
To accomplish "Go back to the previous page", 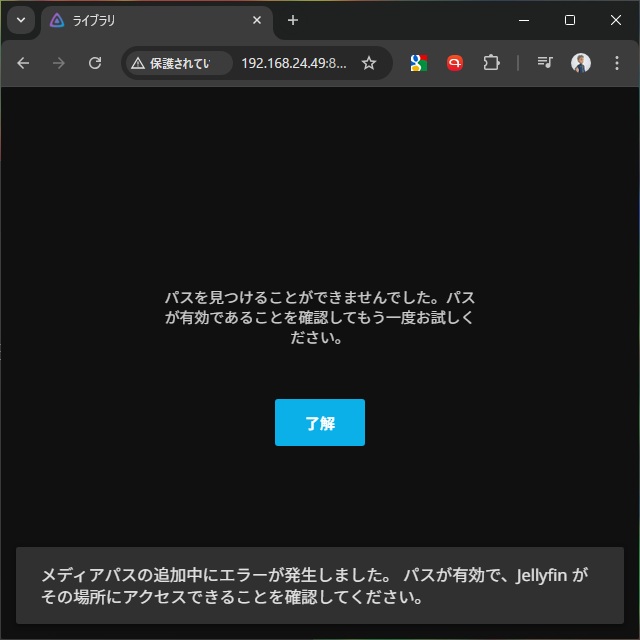I will (24, 63).
